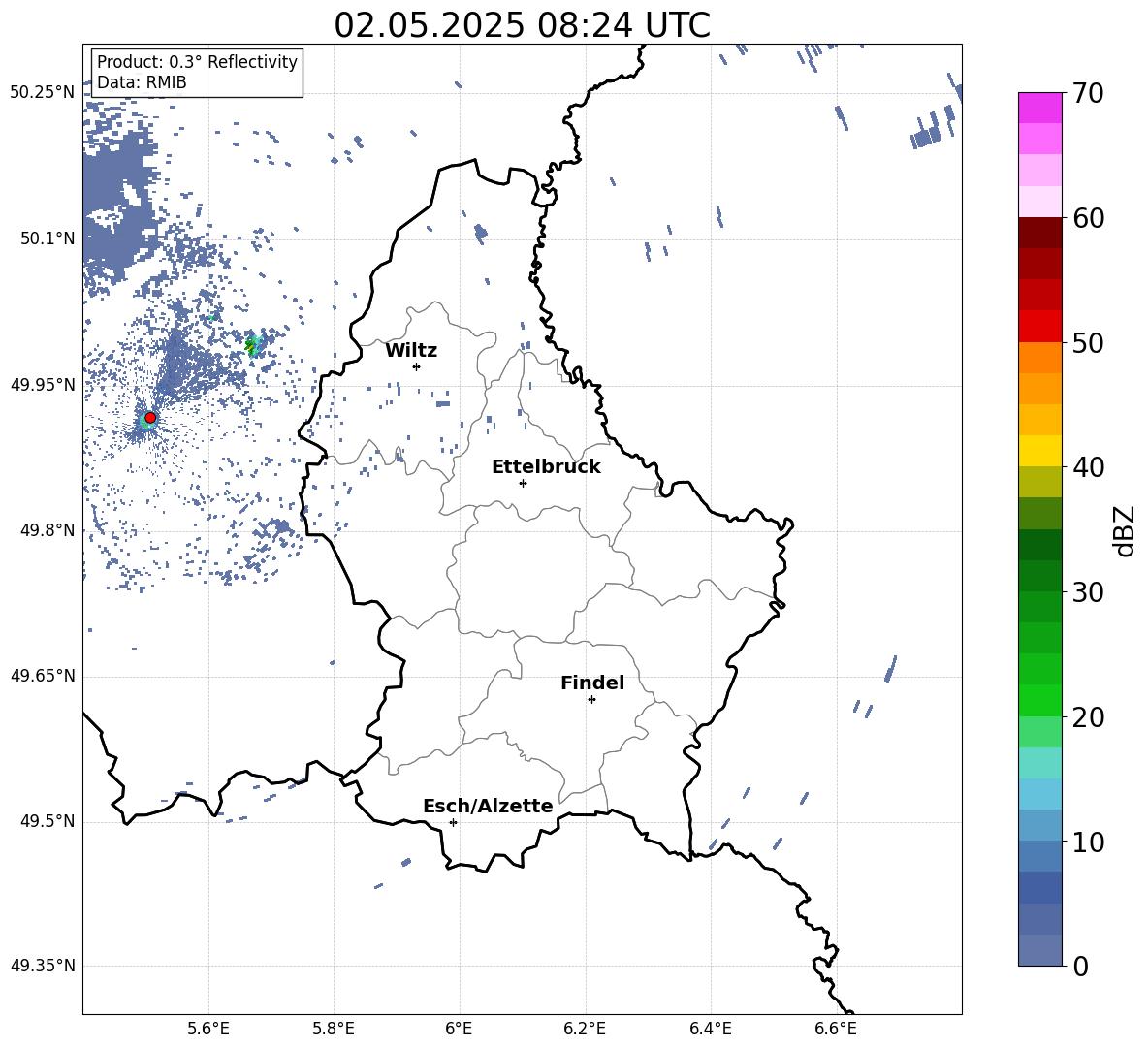Click the red radar location dot
1148x1048 pixels.
click(x=150, y=417)
